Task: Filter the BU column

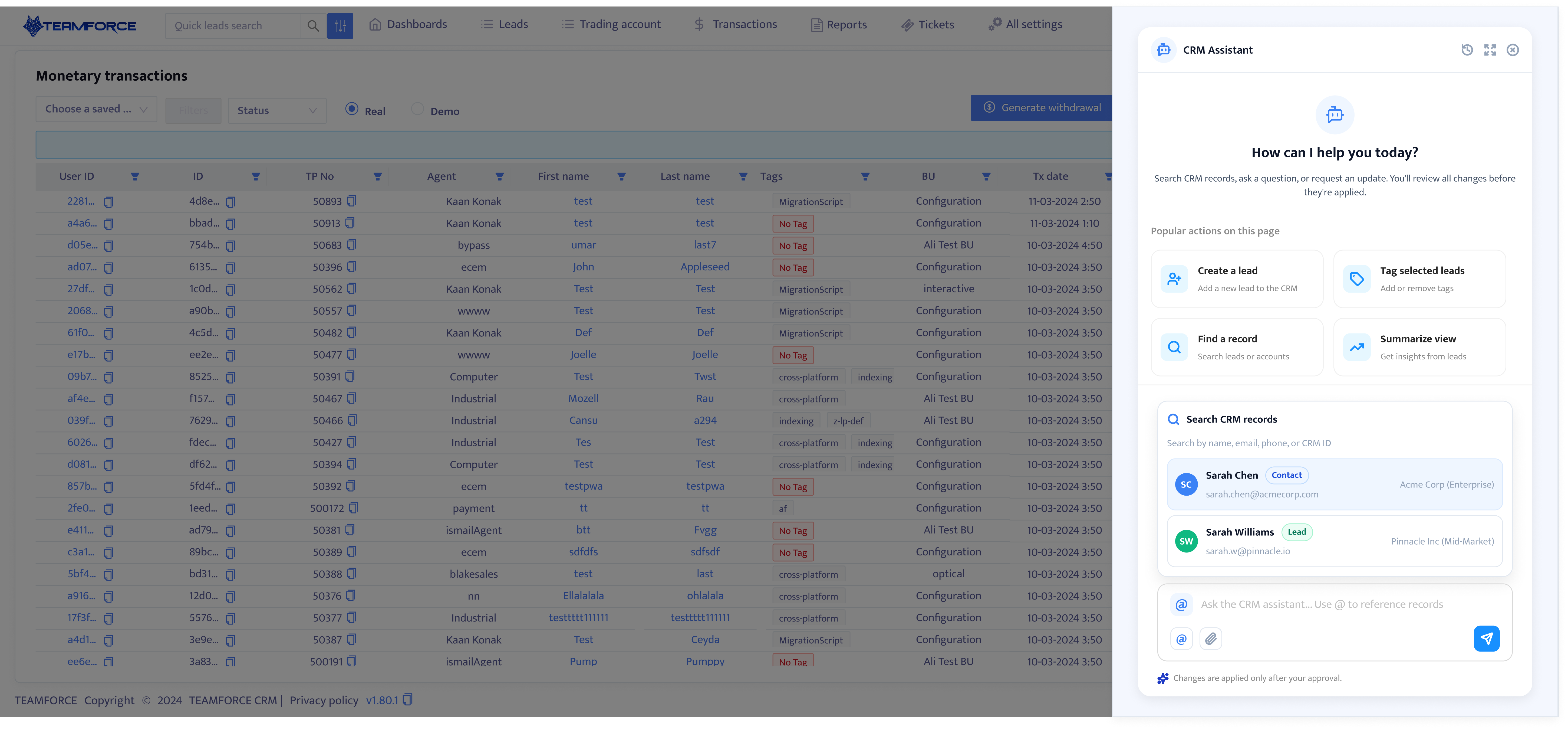Action: (x=986, y=176)
